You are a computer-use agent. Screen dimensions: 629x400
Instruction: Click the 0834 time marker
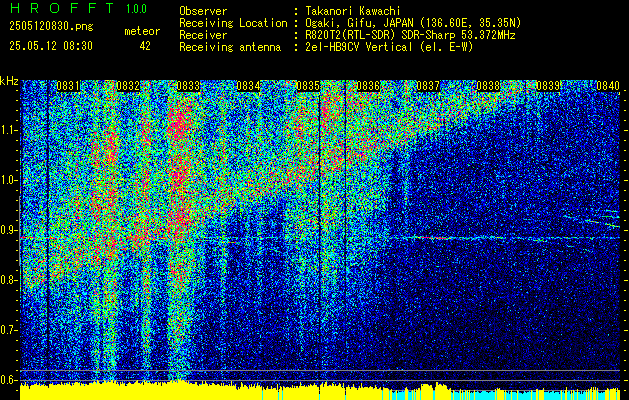click(248, 86)
